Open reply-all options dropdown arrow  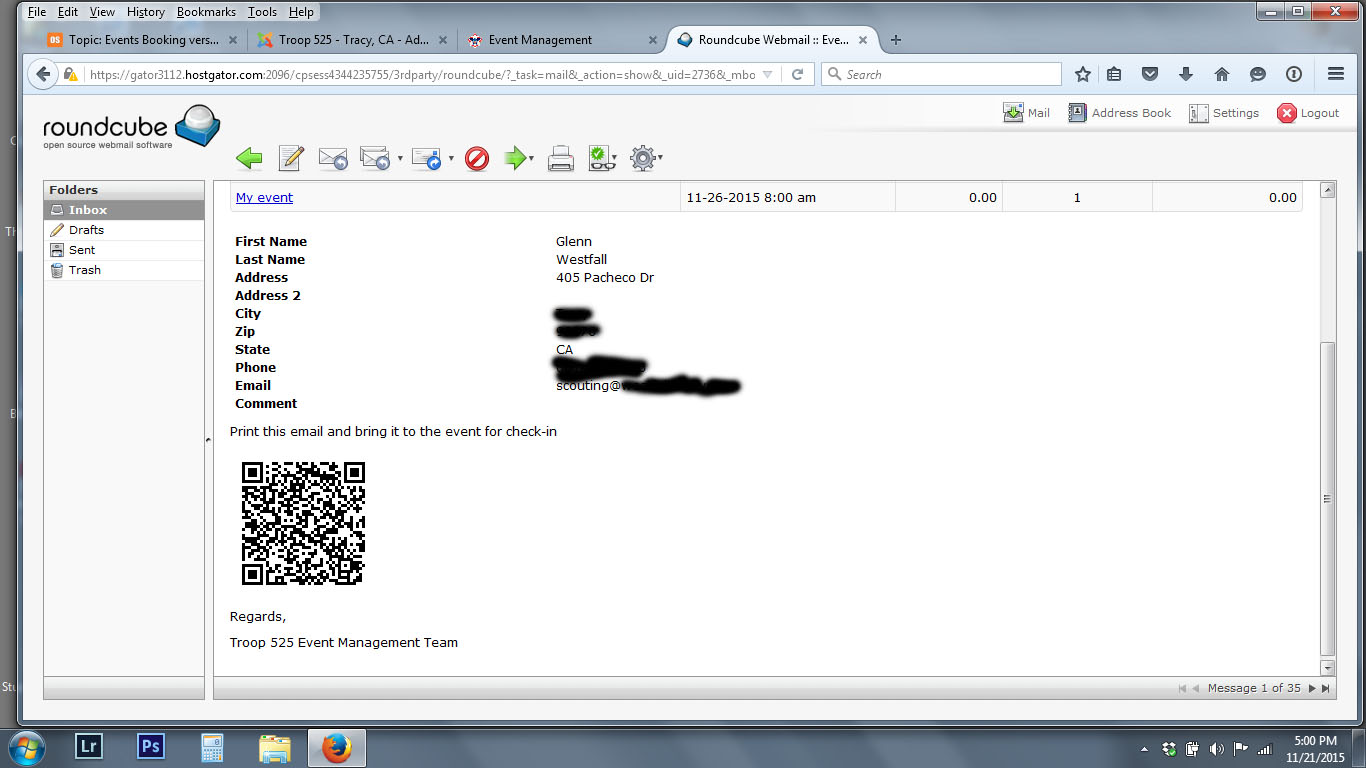400,159
